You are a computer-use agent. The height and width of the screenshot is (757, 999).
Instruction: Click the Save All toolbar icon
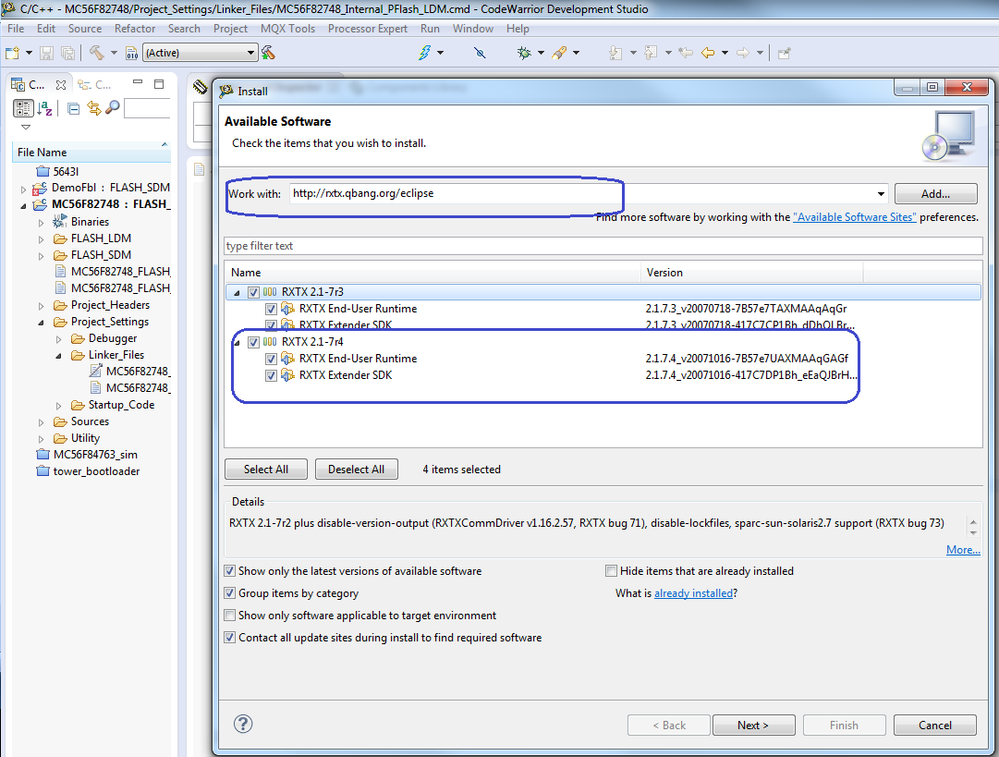tap(68, 53)
